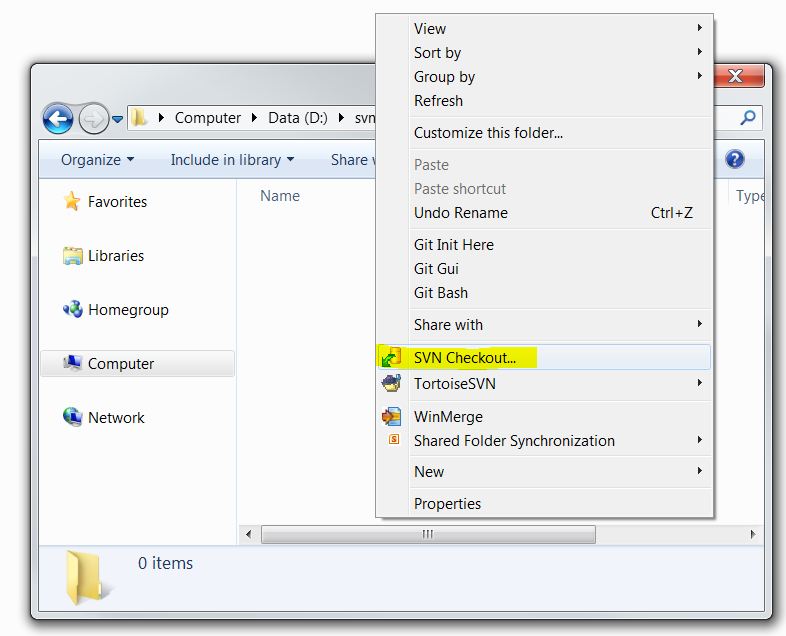Click the blue Back arrow button
Image resolution: width=786 pixels, height=636 pixels.
58,119
